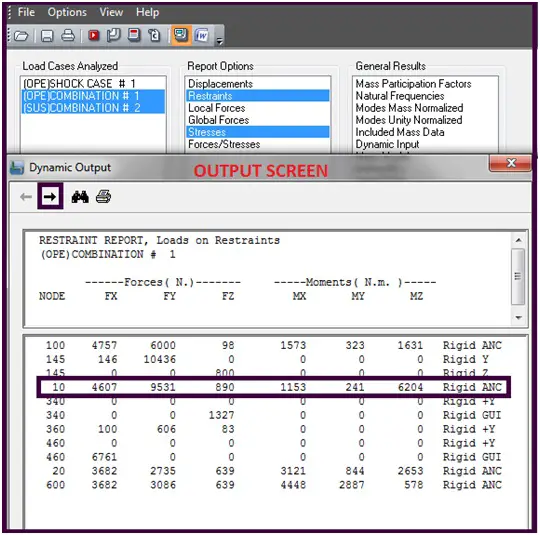540x535 pixels.
Task: Click the MZ column header
Action: point(416,296)
